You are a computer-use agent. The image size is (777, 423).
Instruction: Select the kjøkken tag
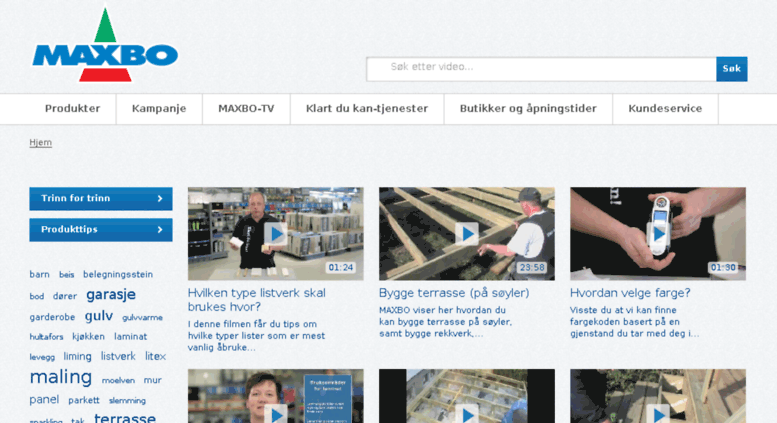(88, 336)
